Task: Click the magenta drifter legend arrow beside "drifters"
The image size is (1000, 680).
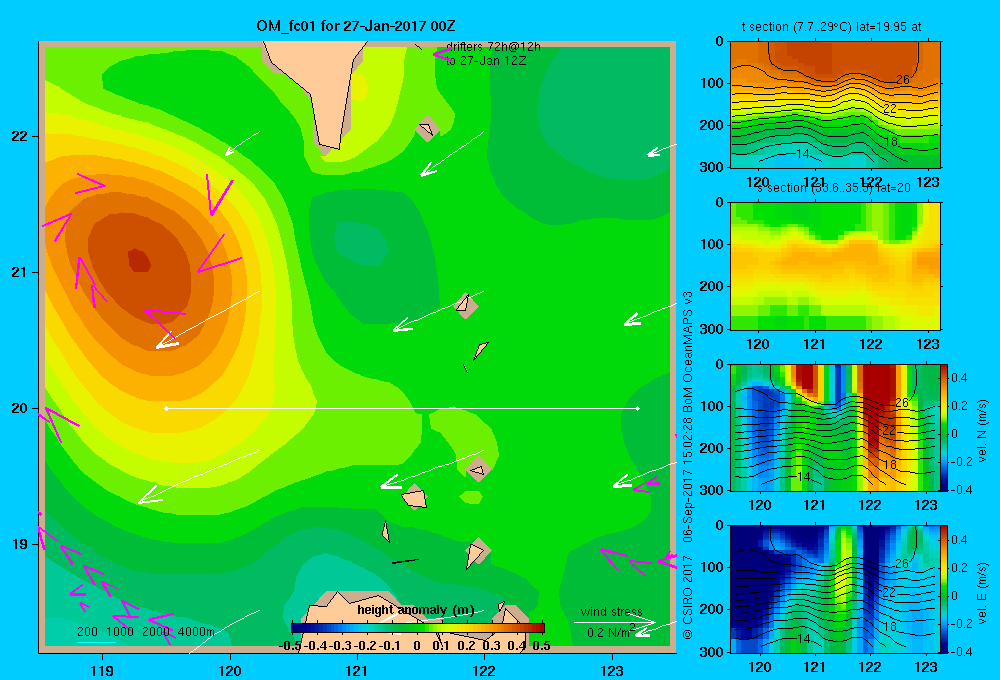Action: 442,54
